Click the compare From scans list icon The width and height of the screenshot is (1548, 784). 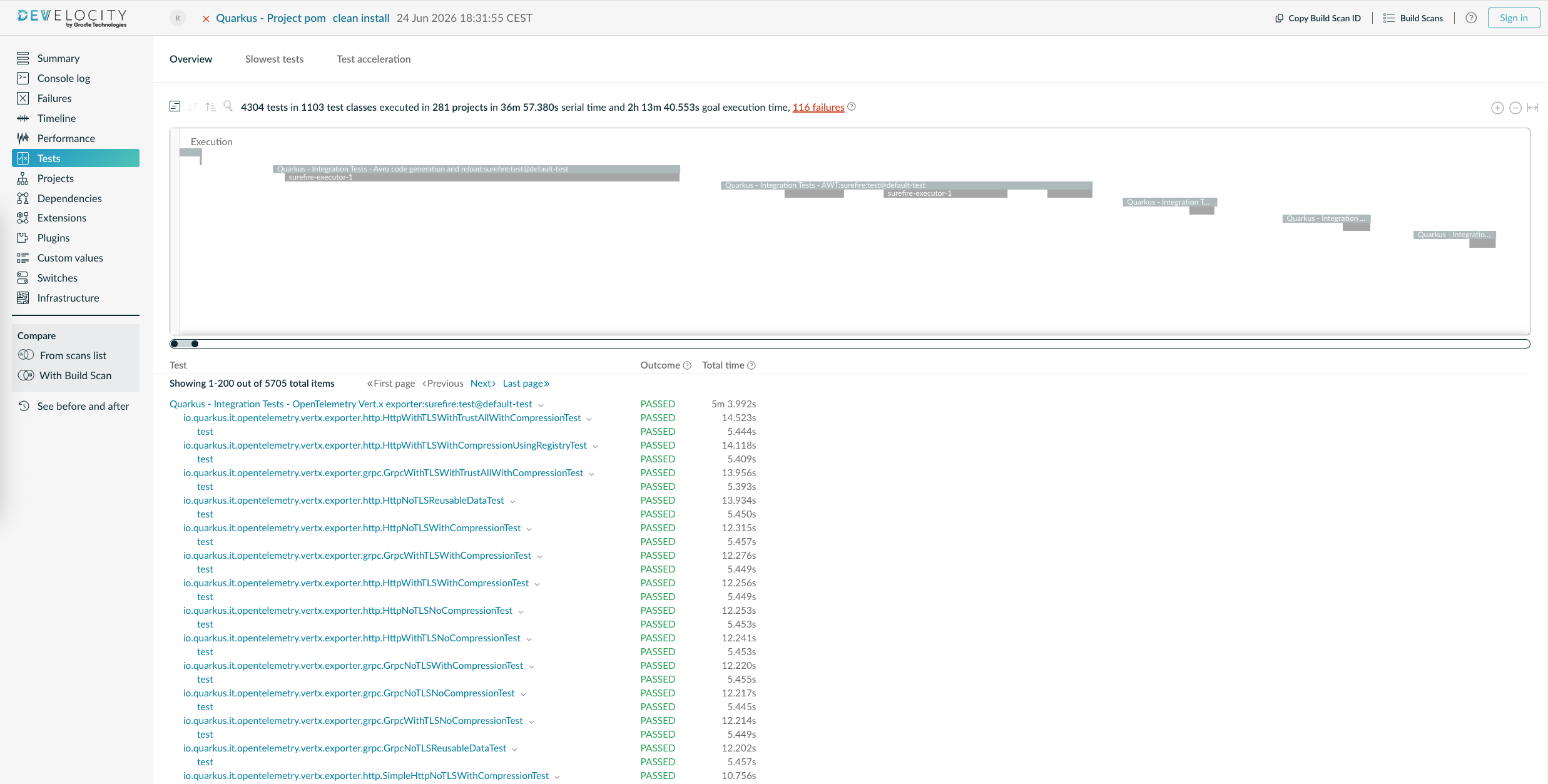(26, 355)
